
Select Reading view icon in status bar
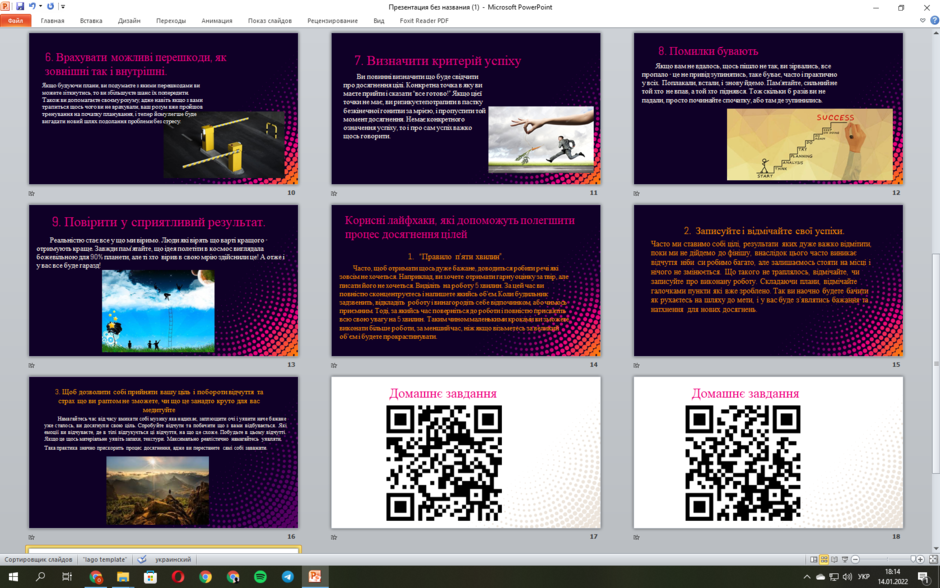834,559
